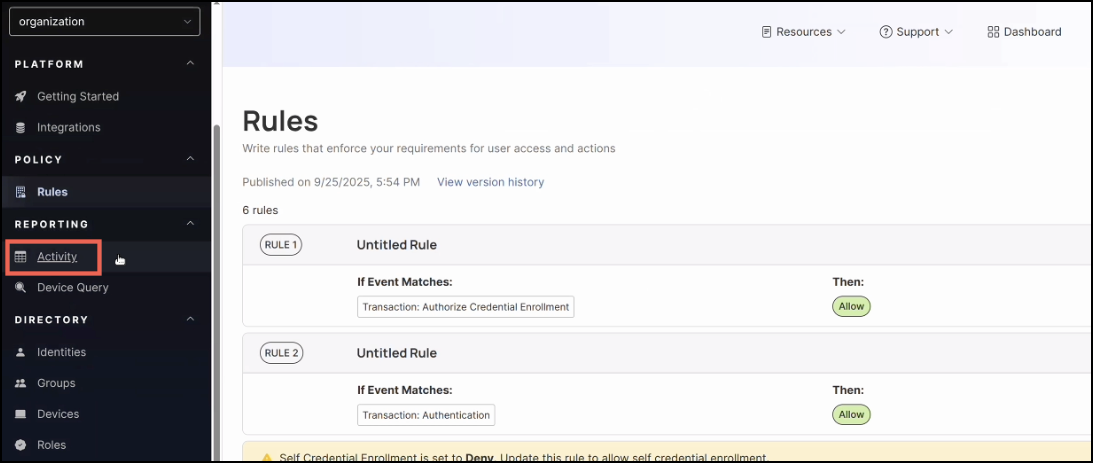Open View version history link

[x=490, y=182]
